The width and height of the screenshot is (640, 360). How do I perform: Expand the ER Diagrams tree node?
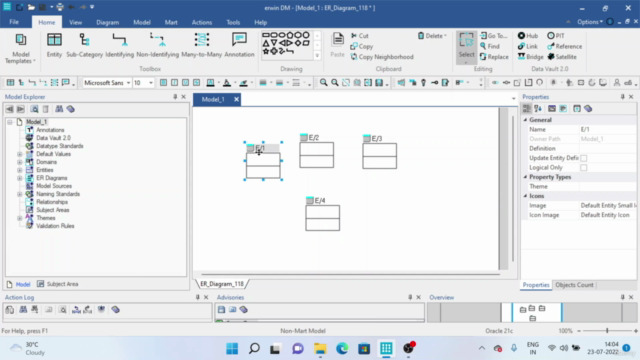click(x=20, y=178)
